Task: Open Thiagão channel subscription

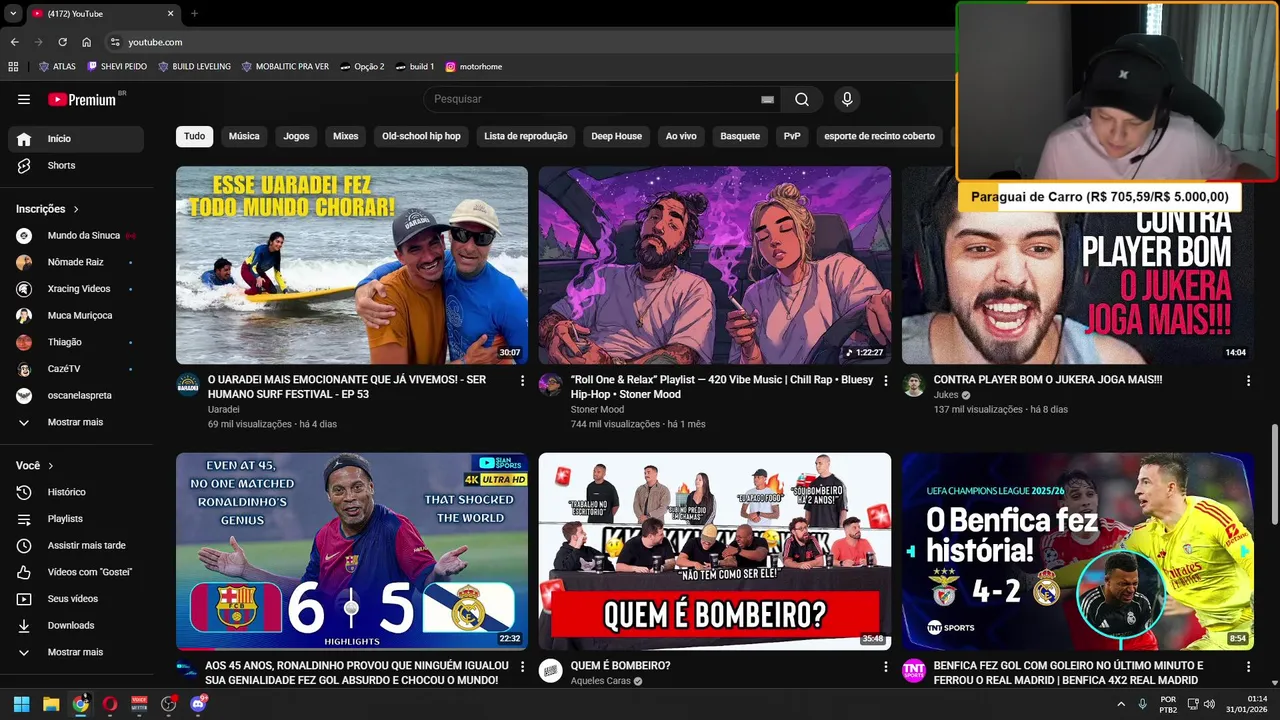Action: pos(76,342)
